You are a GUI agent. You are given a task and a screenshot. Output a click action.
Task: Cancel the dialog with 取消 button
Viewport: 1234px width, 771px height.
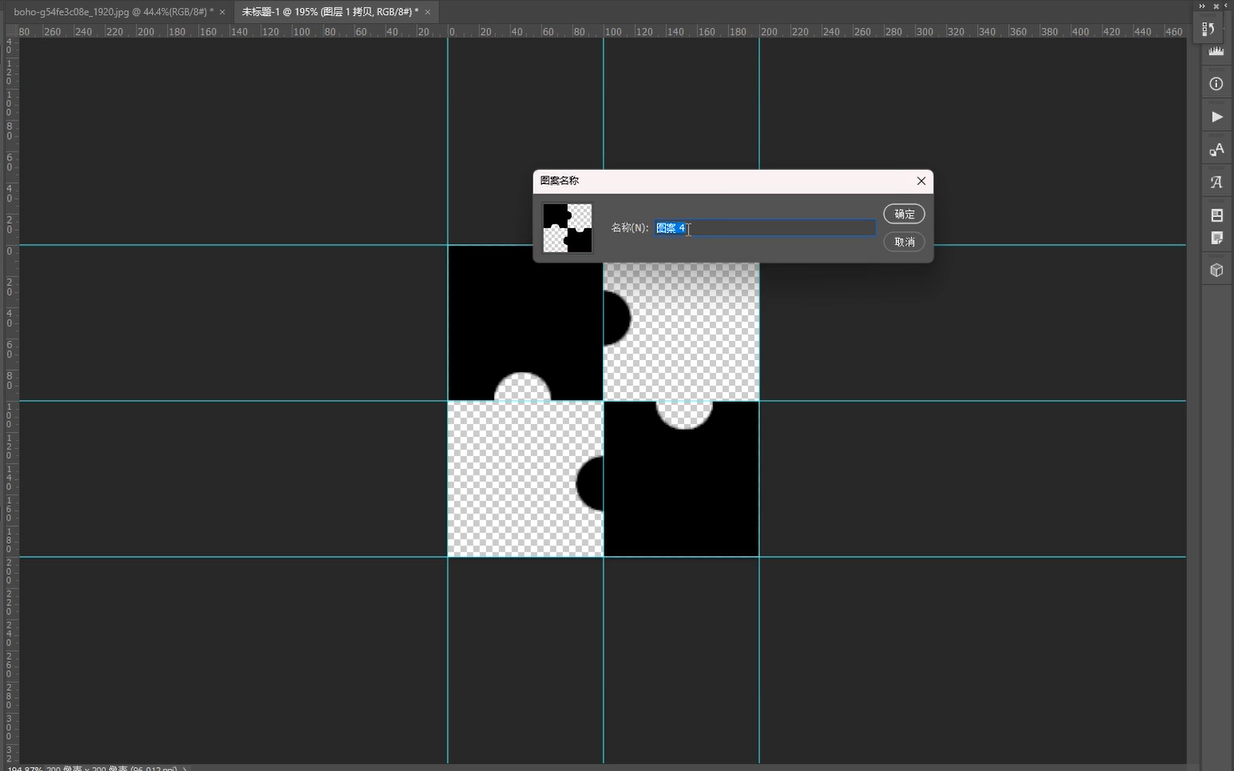[904, 242]
